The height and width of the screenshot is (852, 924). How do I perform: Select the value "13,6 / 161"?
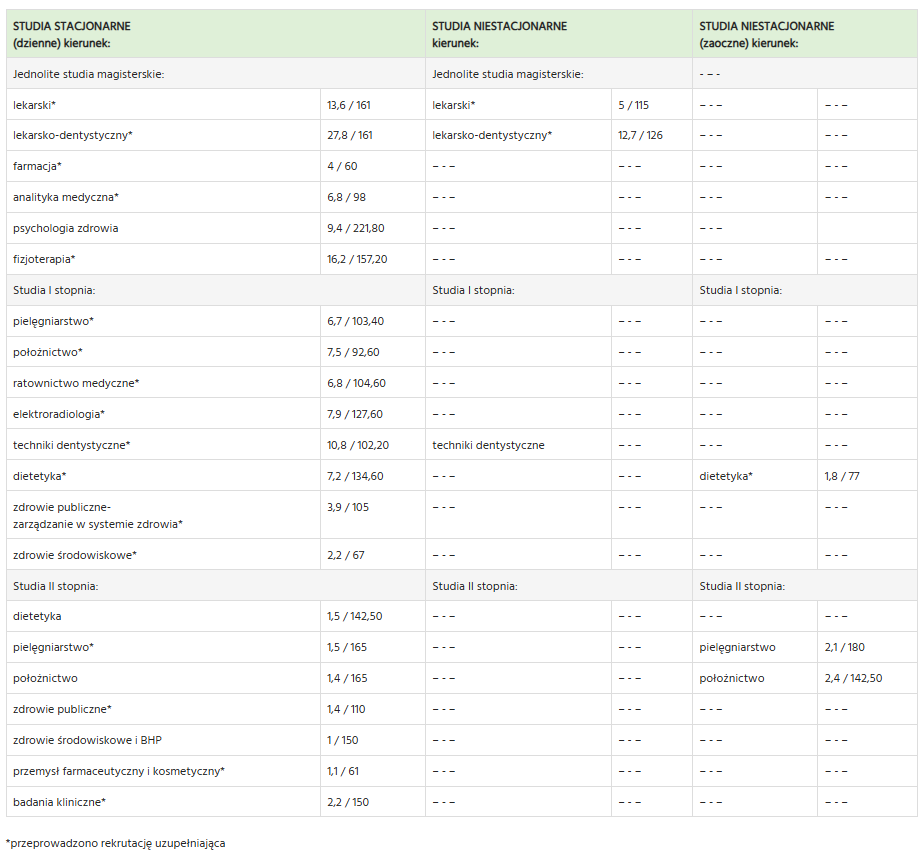coord(350,104)
